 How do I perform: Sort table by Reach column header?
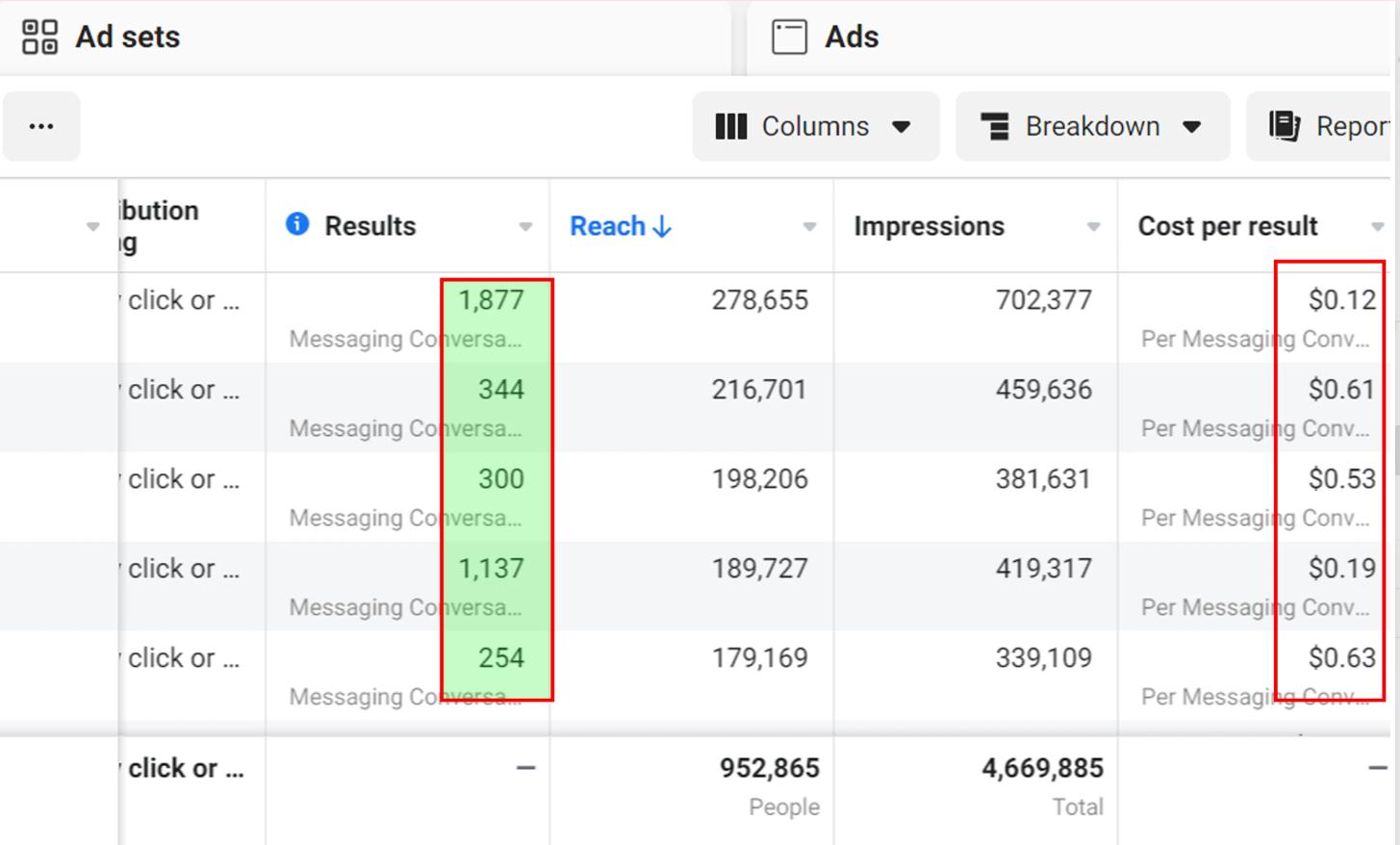click(607, 226)
